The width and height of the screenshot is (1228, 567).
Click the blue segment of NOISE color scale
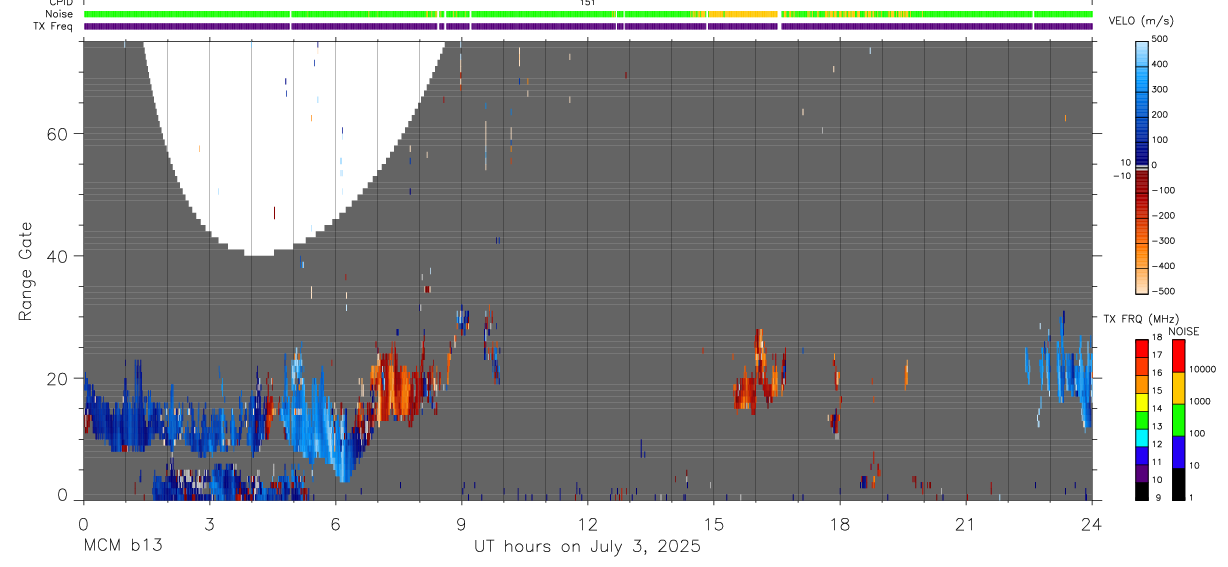point(1179,452)
